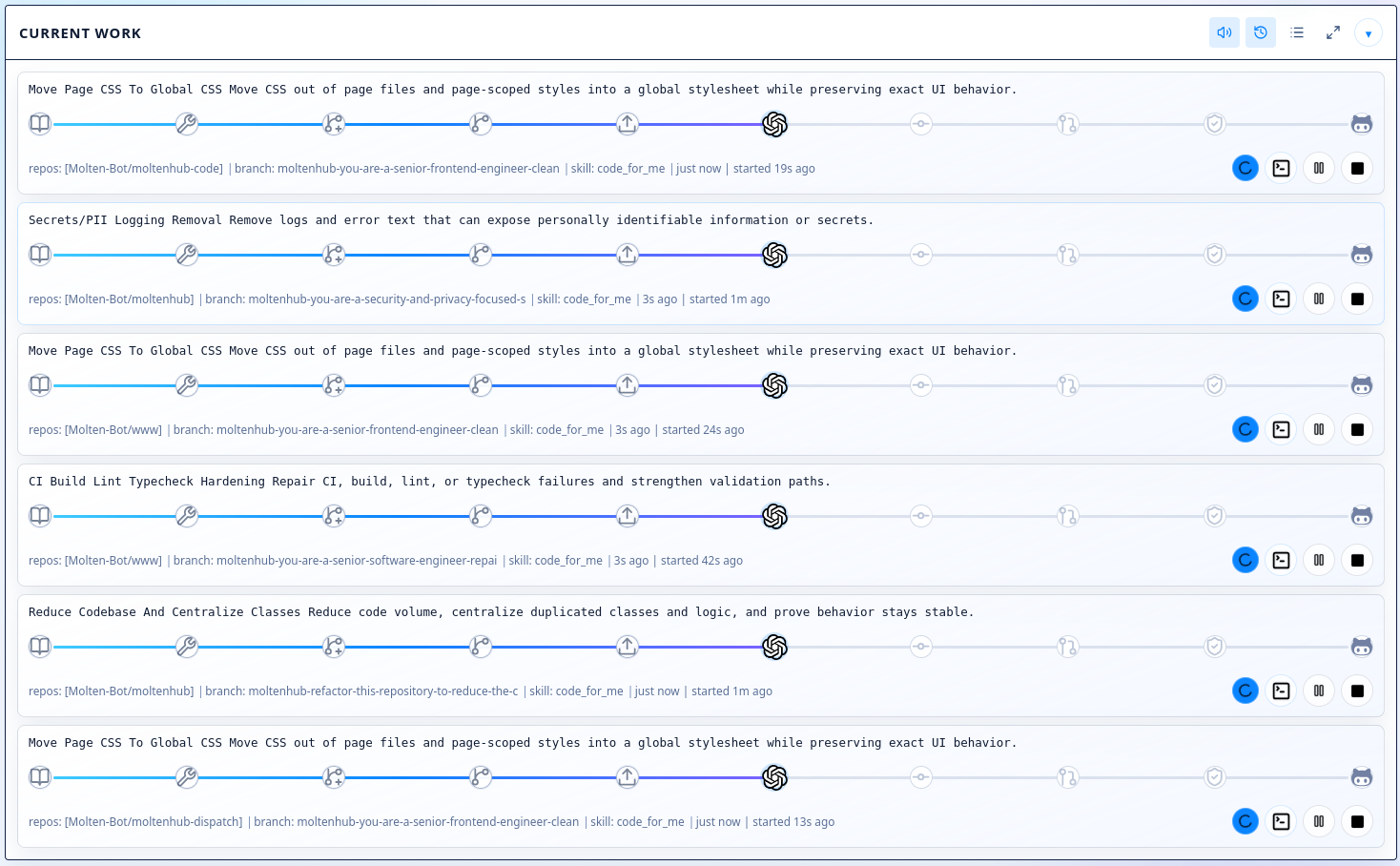Pause the Reduce Codebase And Centralize task
The width and height of the screenshot is (1400, 866).
coord(1319,691)
